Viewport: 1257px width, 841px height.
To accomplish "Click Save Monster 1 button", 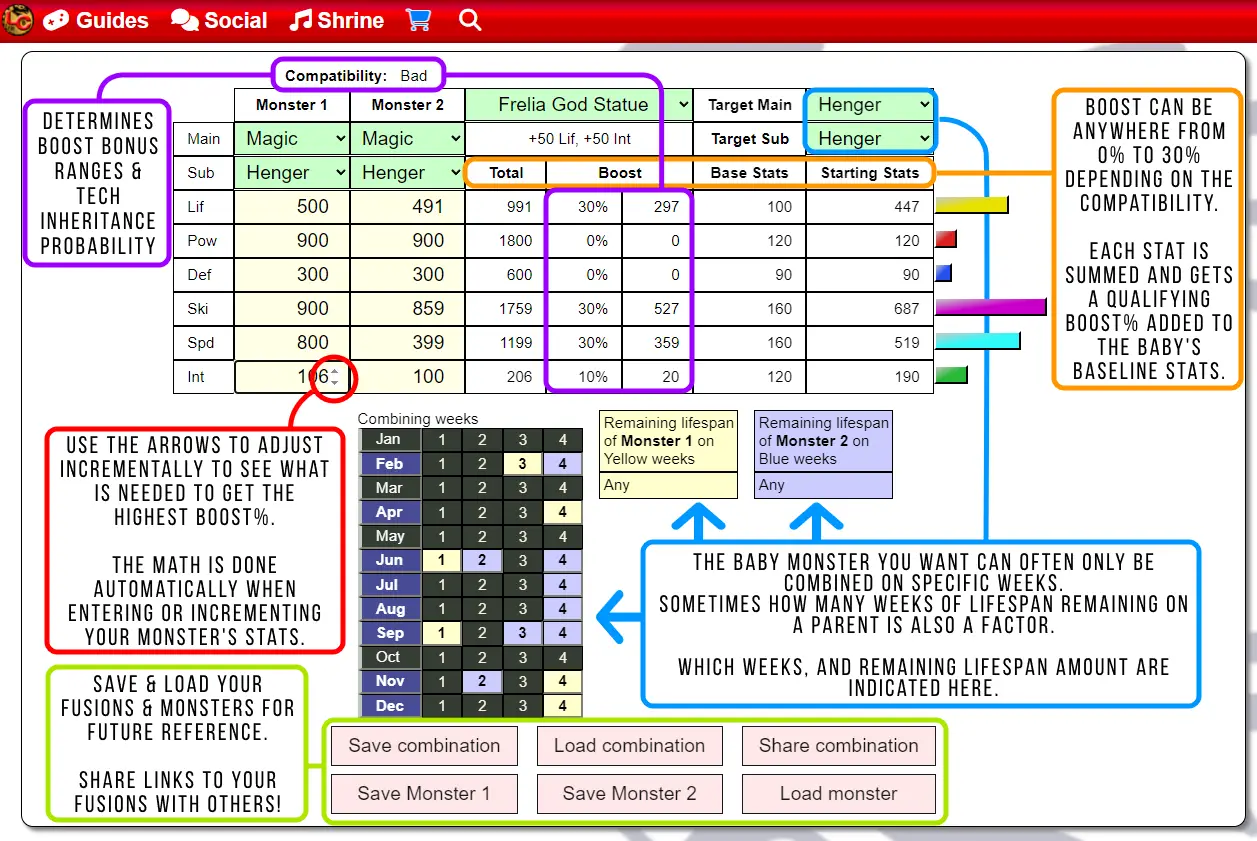I will [424, 794].
